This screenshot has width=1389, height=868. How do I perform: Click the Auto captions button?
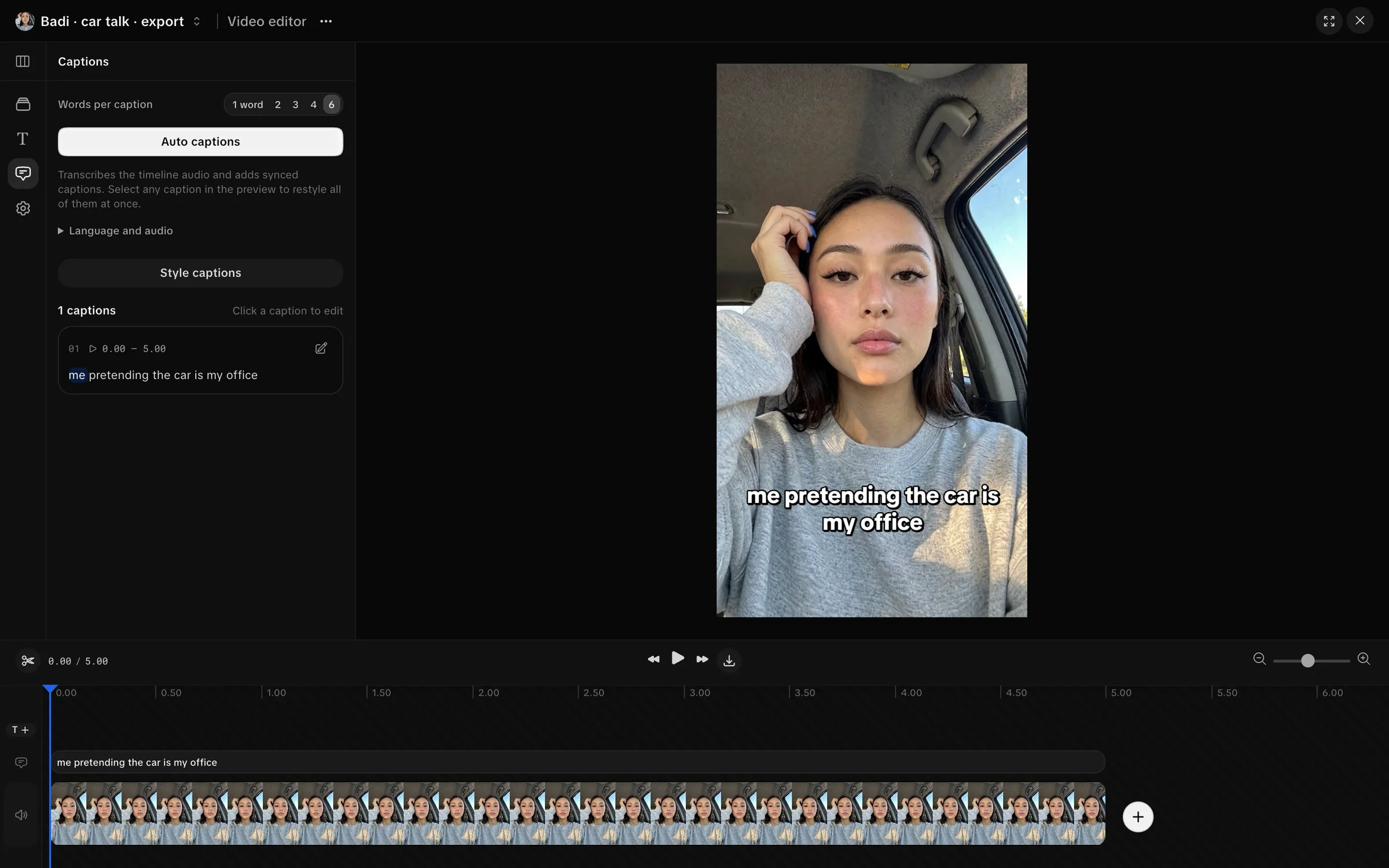click(x=200, y=142)
